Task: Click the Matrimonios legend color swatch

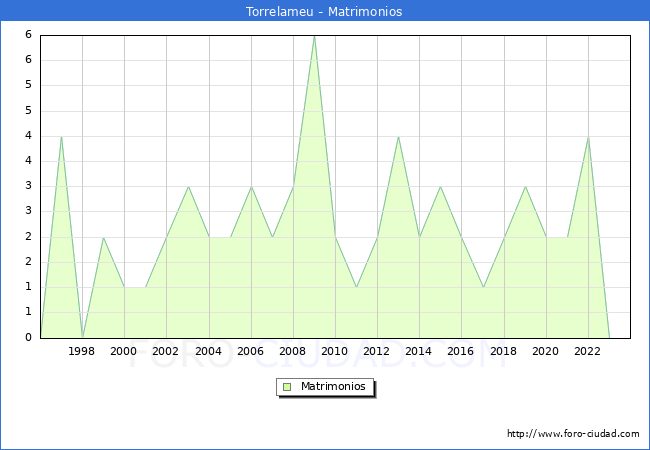Action: pyautogui.click(x=287, y=387)
